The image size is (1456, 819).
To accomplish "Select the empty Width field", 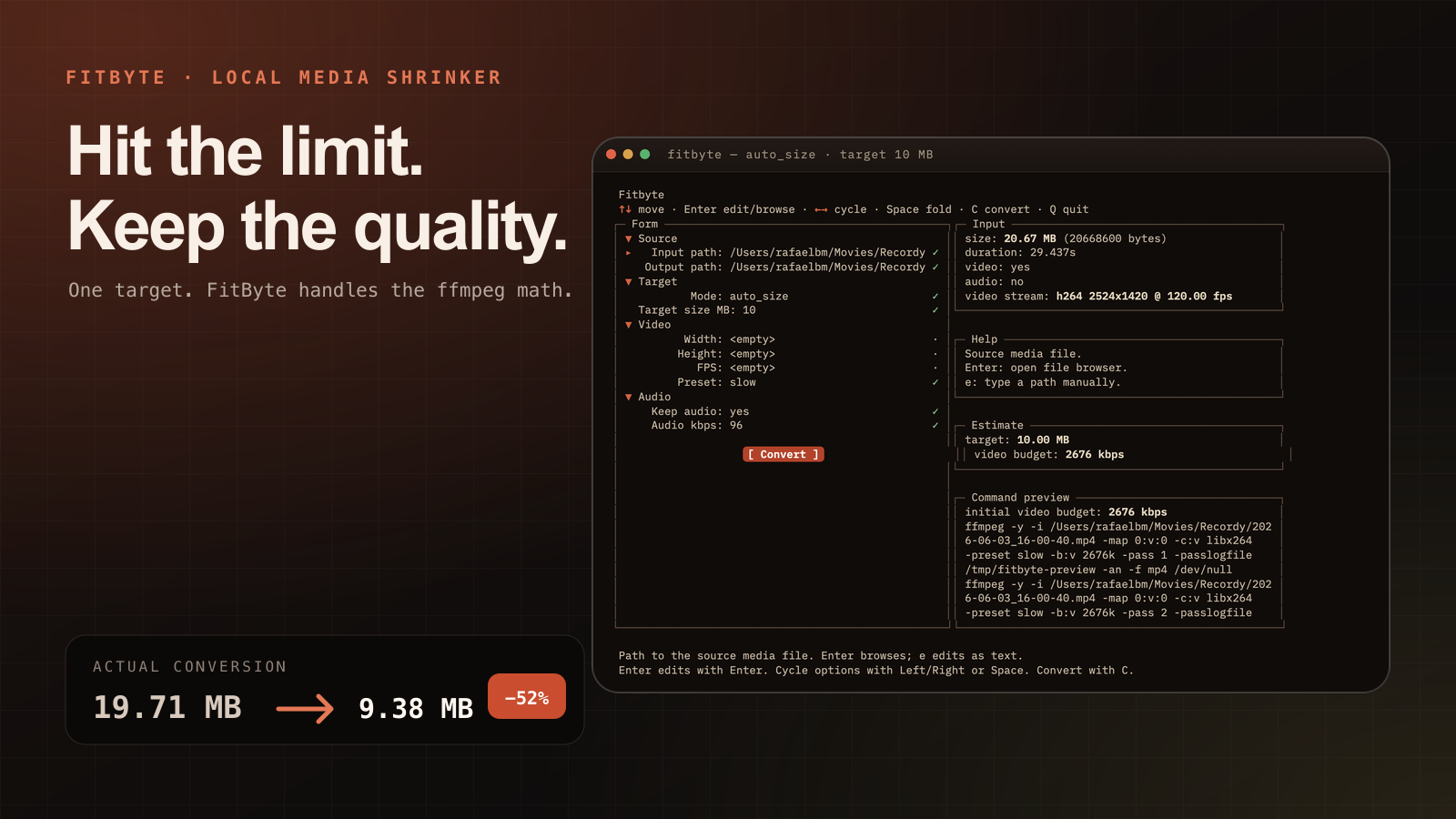I will [x=753, y=339].
